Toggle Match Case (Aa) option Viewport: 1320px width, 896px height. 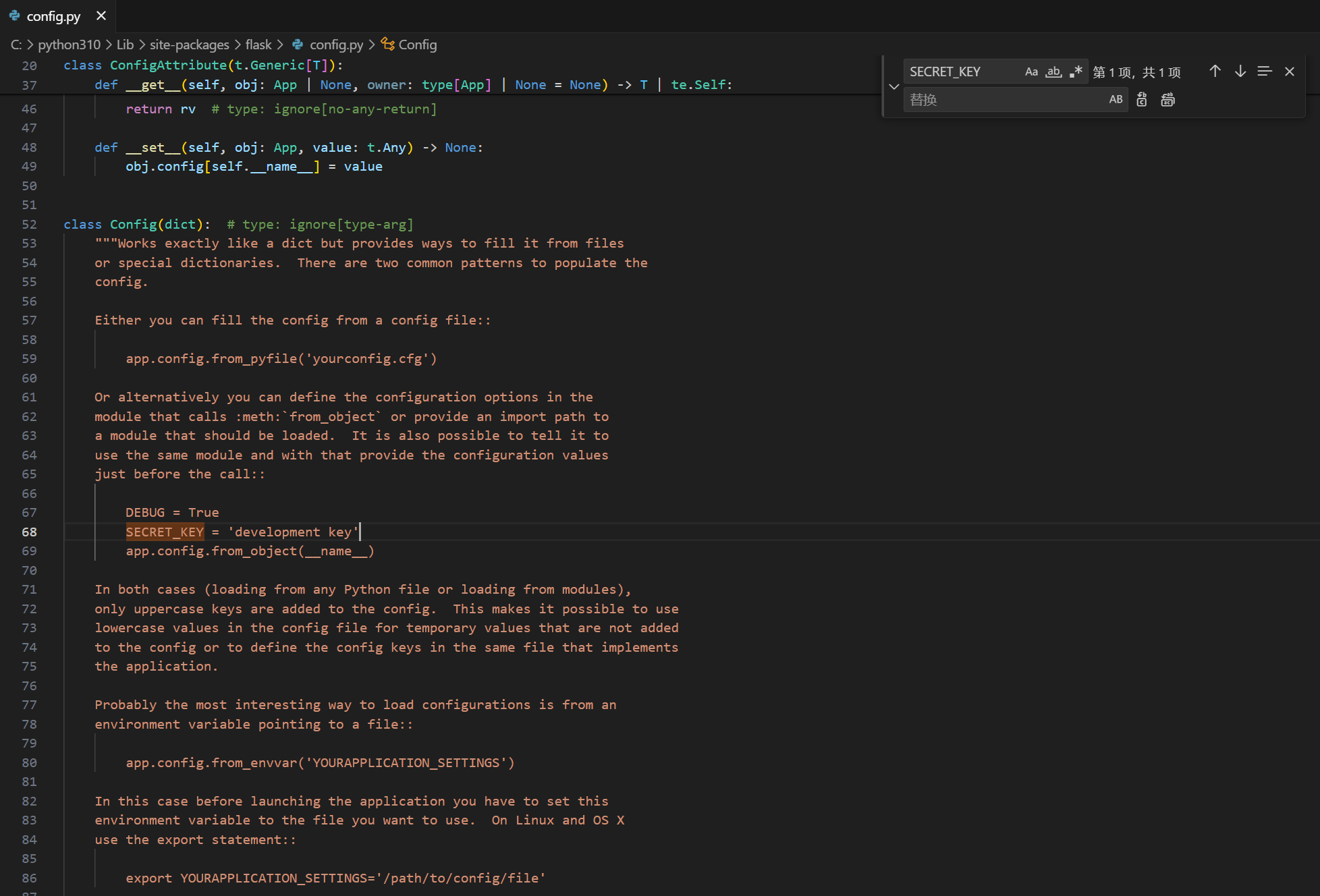1030,72
